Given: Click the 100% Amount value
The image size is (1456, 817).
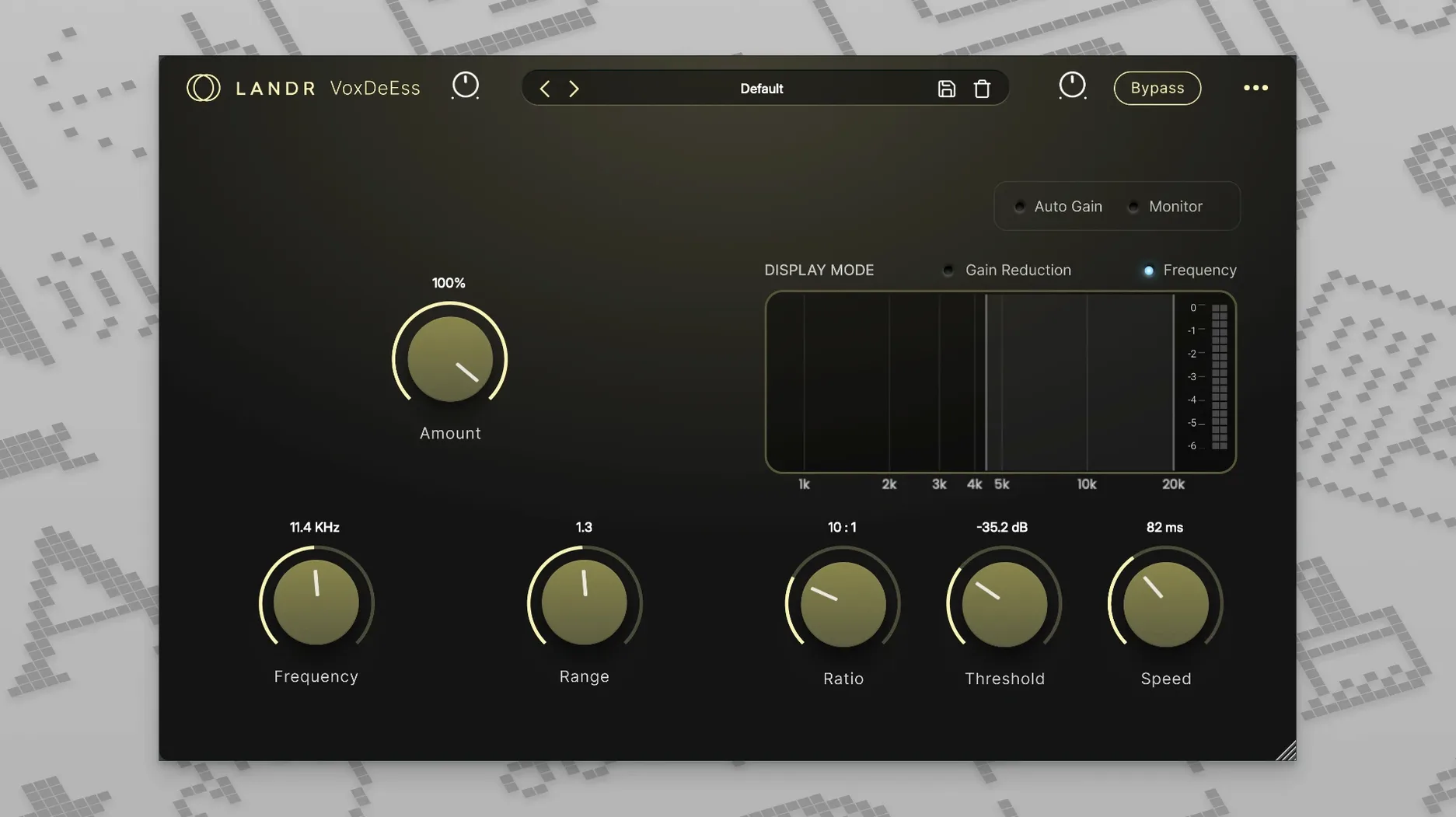Looking at the screenshot, I should click(x=449, y=283).
